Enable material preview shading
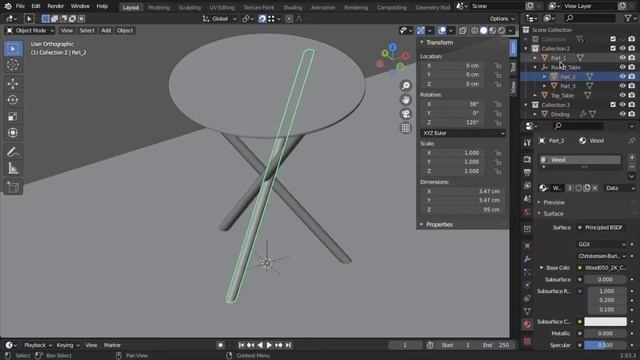The height and width of the screenshot is (360, 640). tap(493, 31)
